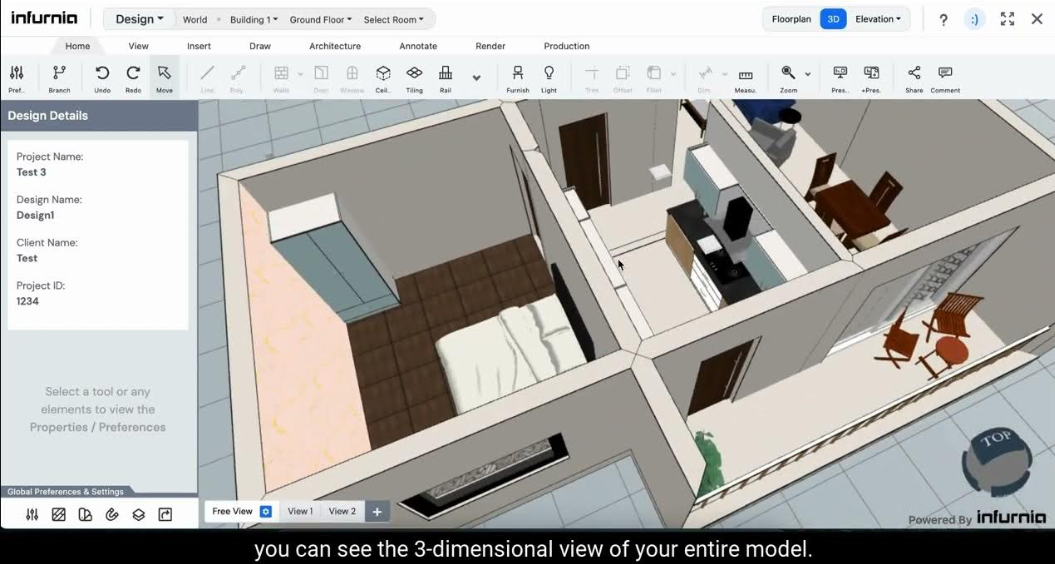Click the material tag icon in bottom bar
The image size is (1055, 564).
pyautogui.click(x=112, y=515)
